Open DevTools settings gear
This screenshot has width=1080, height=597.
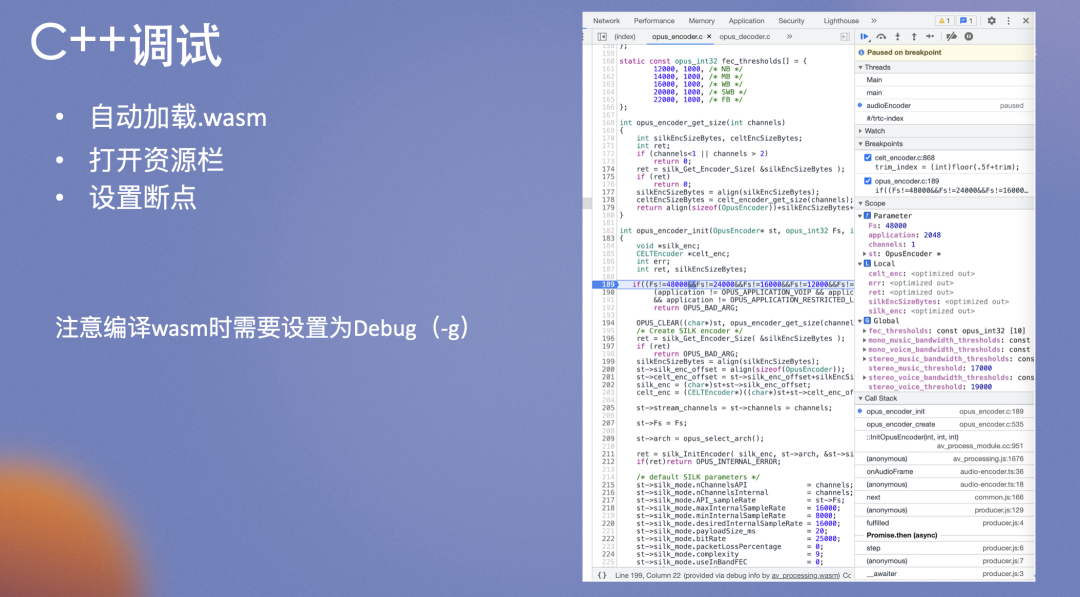991,21
